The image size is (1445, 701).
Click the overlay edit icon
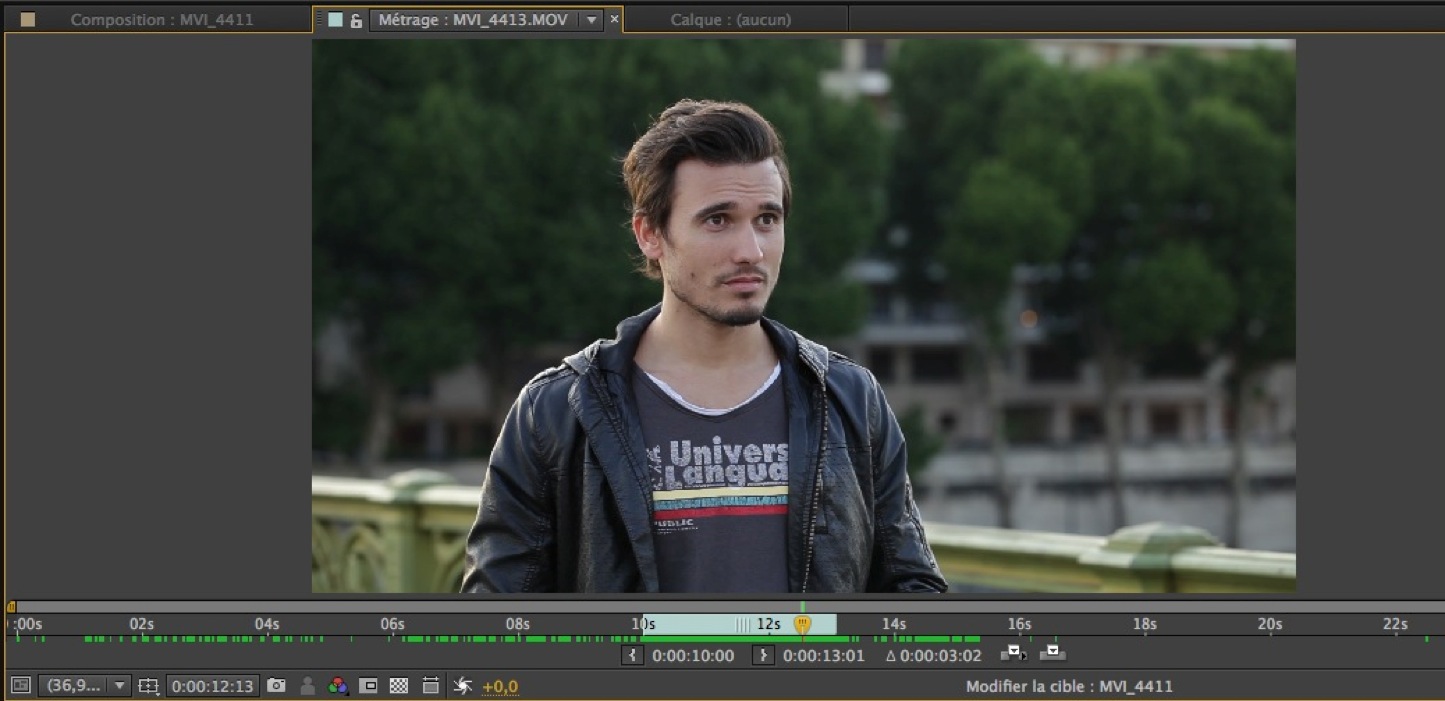pyautogui.click(x=1052, y=655)
